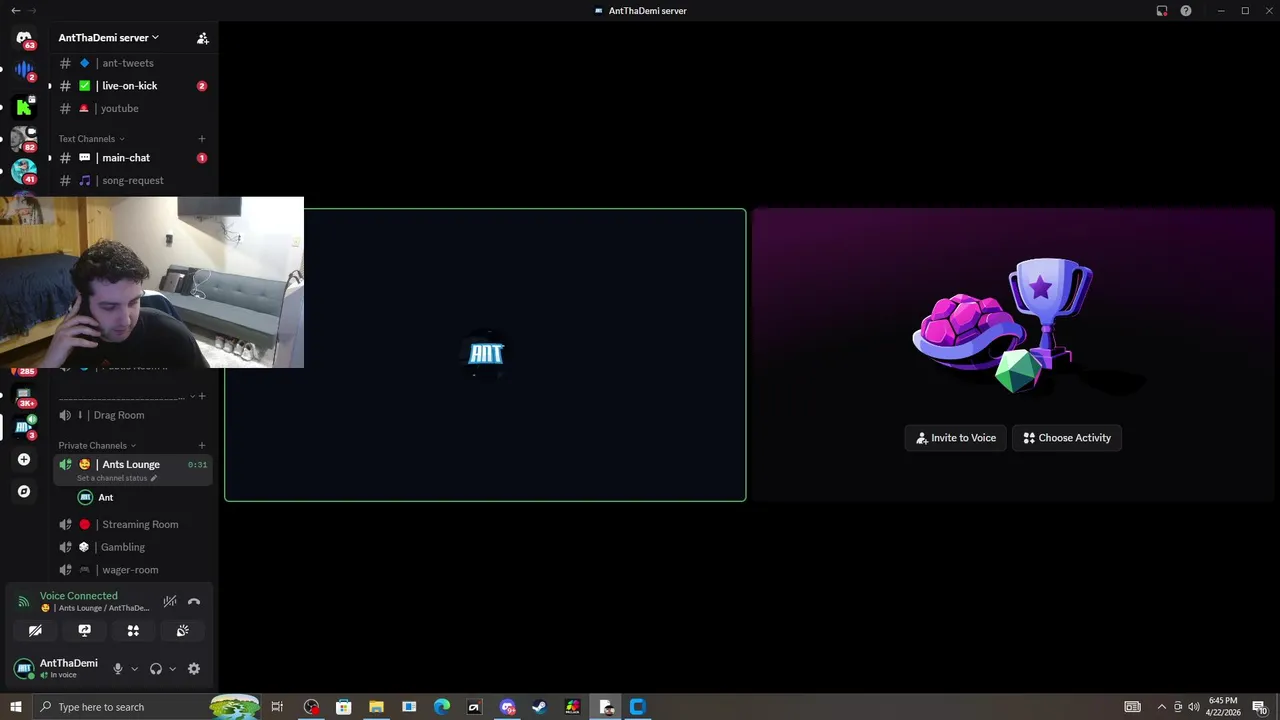This screenshot has width=1280, height=720.
Task: Open Windows Start menu
Action: (x=15, y=707)
